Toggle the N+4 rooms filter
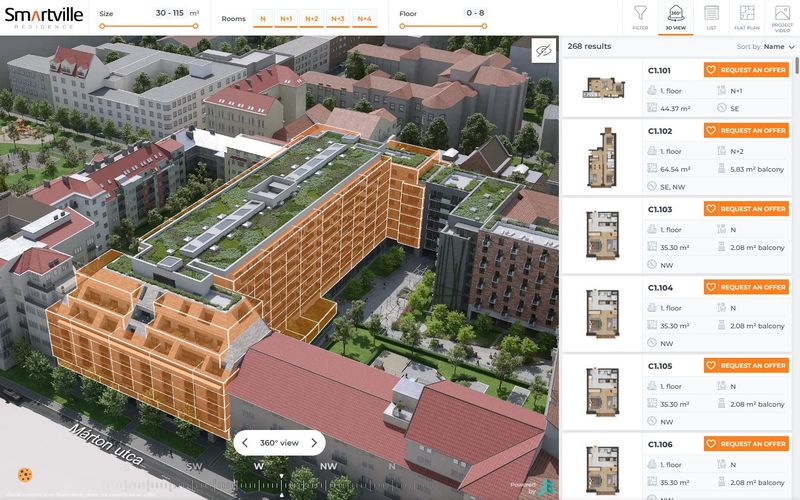This screenshot has height=500, width=800. [x=364, y=19]
